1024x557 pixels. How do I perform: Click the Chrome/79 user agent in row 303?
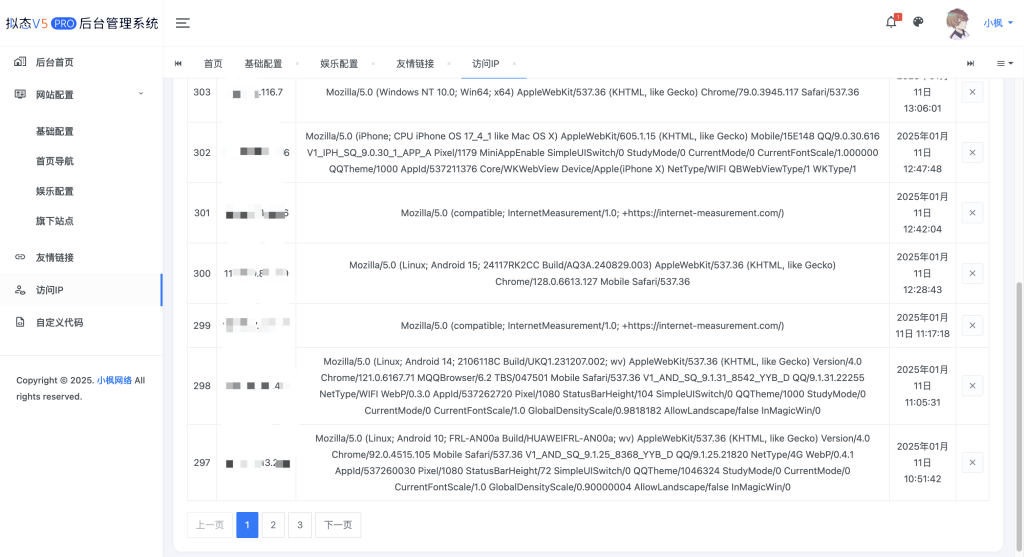coord(592,92)
